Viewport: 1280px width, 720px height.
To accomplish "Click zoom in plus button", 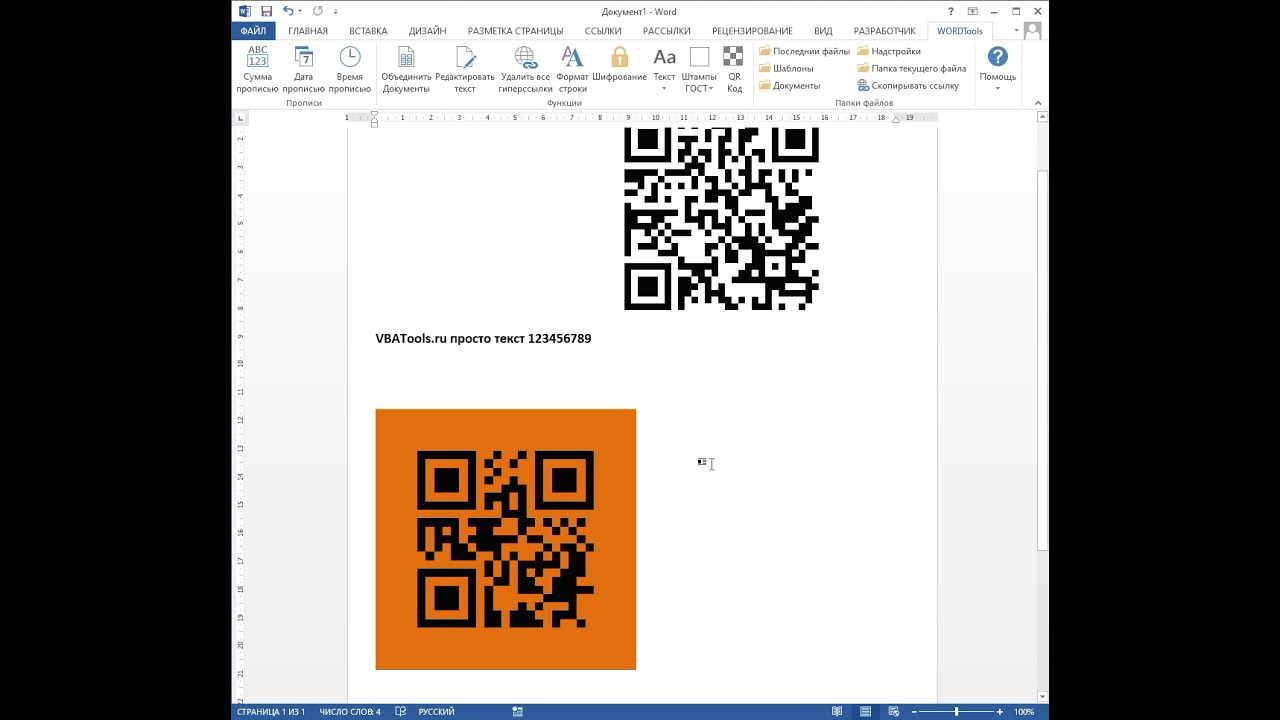I will pos(1000,712).
